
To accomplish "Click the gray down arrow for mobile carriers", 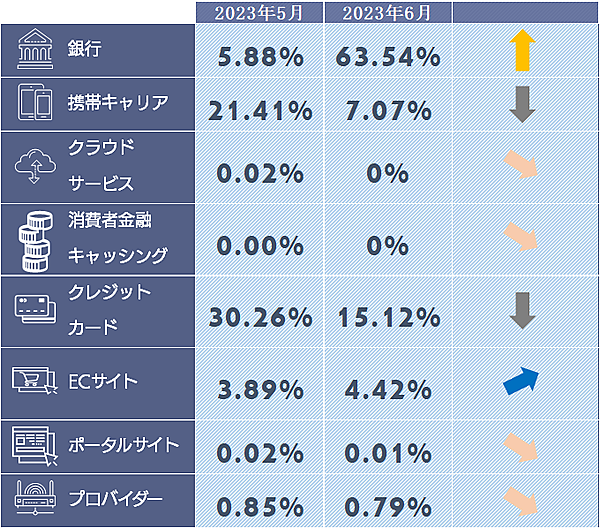I will point(522,105).
